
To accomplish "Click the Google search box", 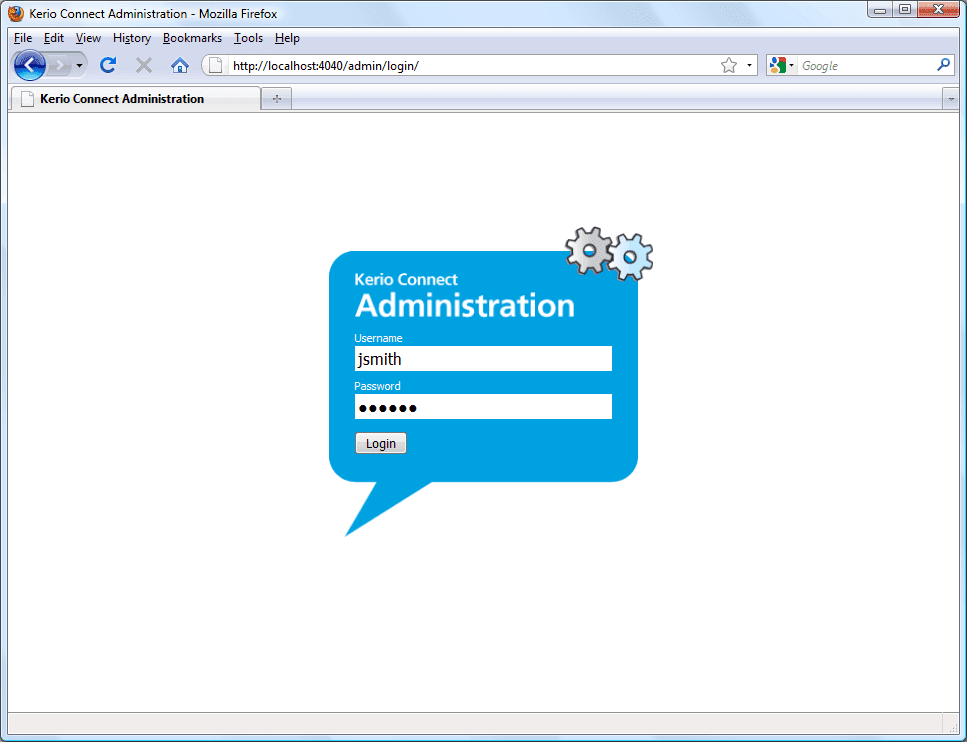I will point(866,65).
